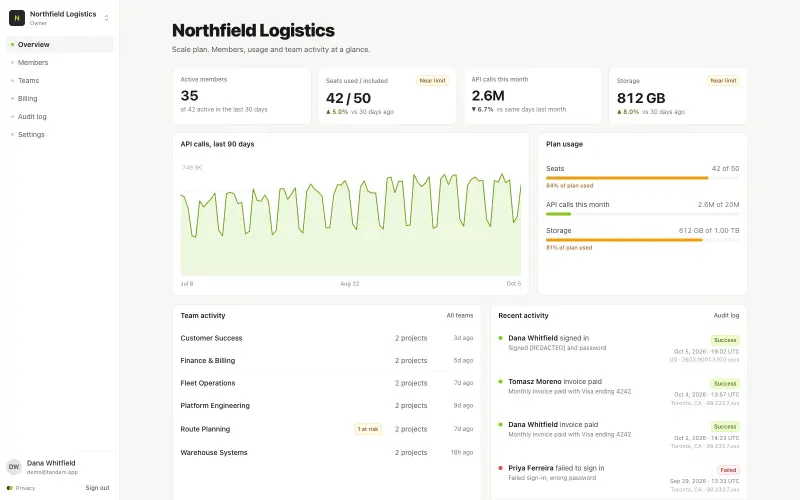The image size is (800, 500).
Task: Click Dana Whitfield signed in entry
Action: click(x=618, y=348)
